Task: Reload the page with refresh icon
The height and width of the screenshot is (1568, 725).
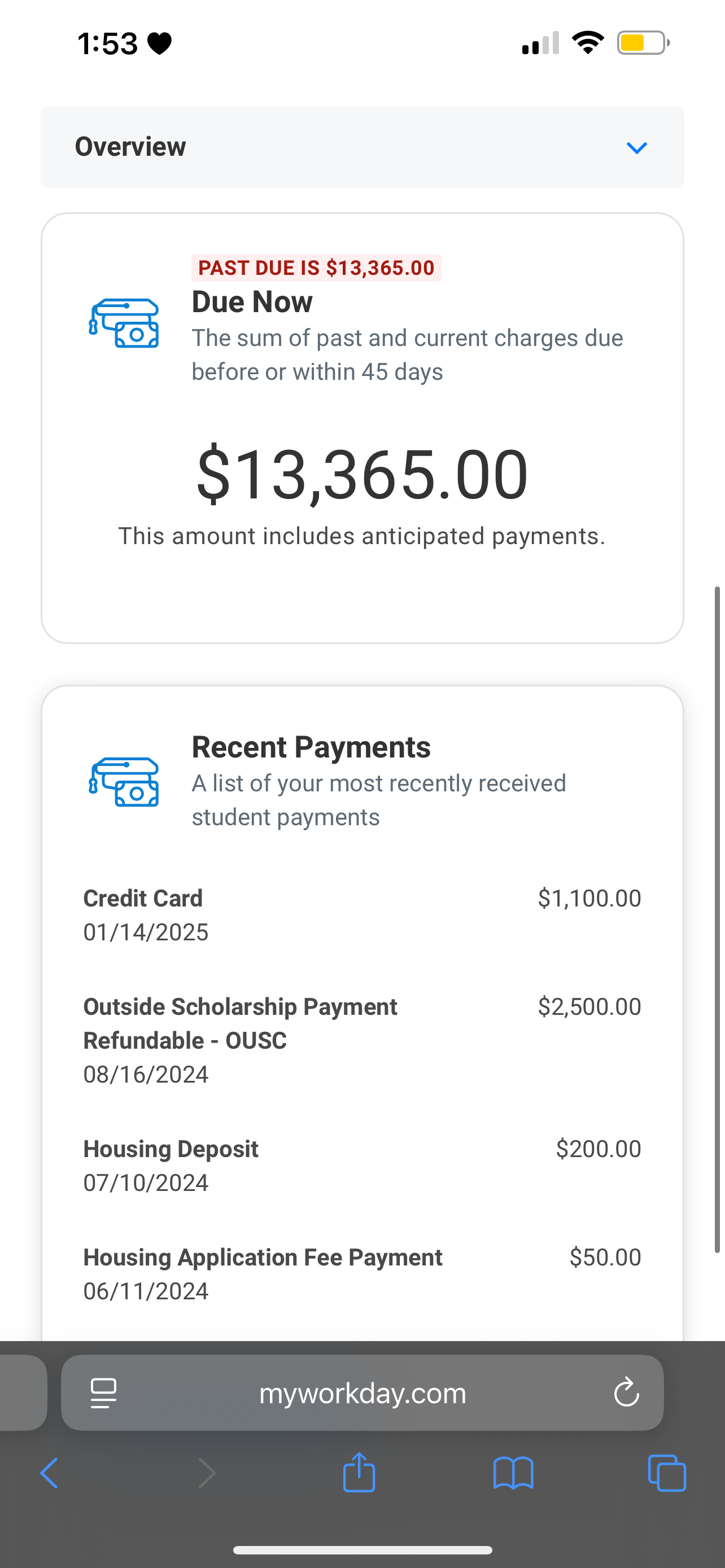Action: [x=626, y=1392]
